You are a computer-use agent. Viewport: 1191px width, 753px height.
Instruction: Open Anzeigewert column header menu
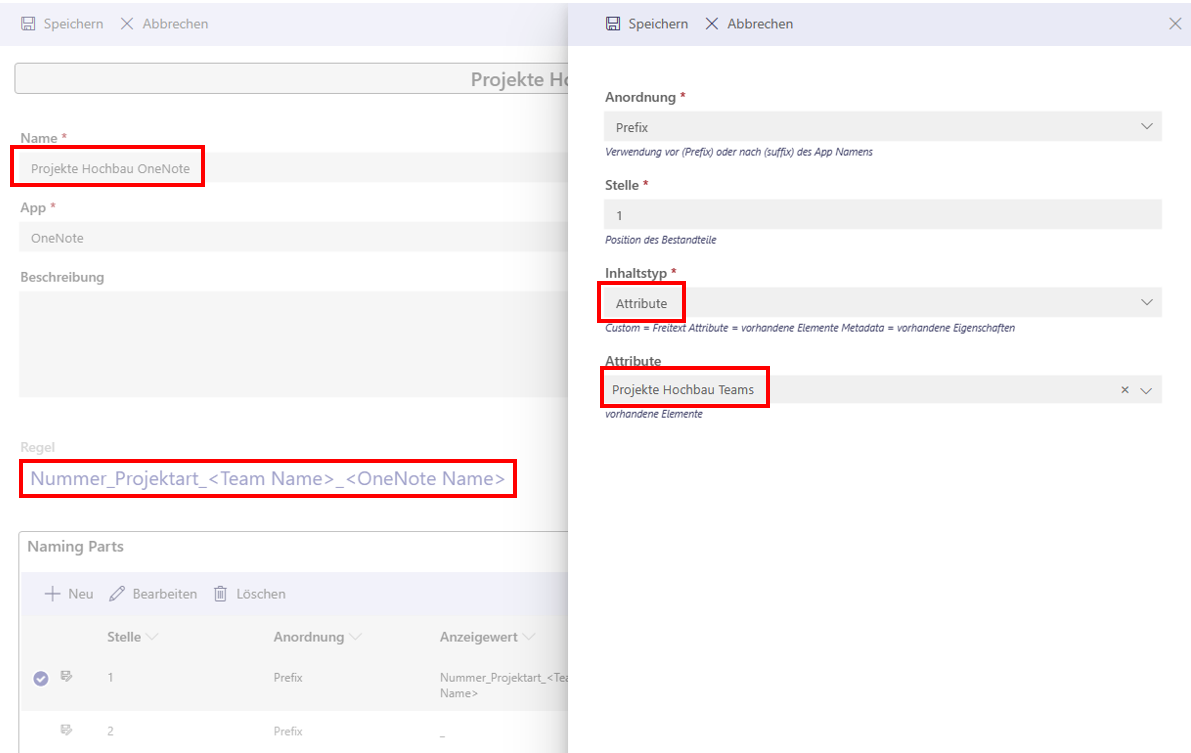click(x=529, y=637)
